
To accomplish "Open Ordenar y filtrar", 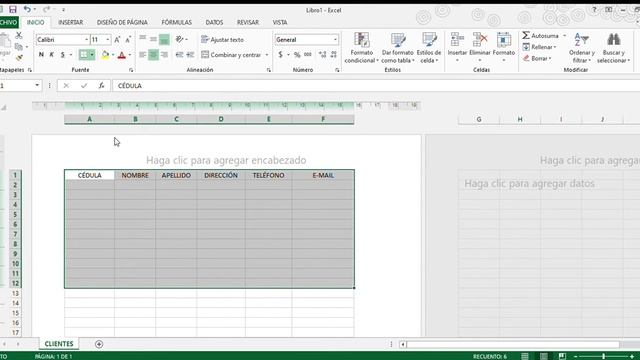I will 582,48.
